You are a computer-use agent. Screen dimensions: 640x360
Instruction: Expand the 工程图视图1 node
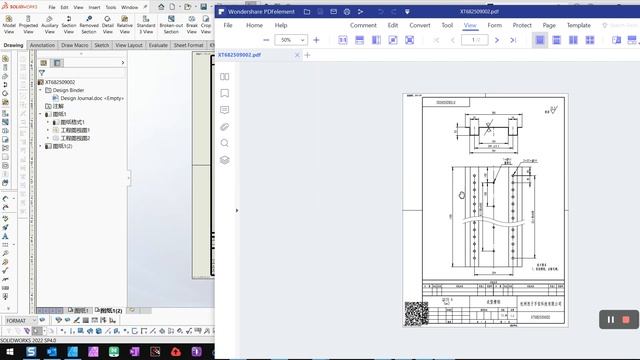48,130
